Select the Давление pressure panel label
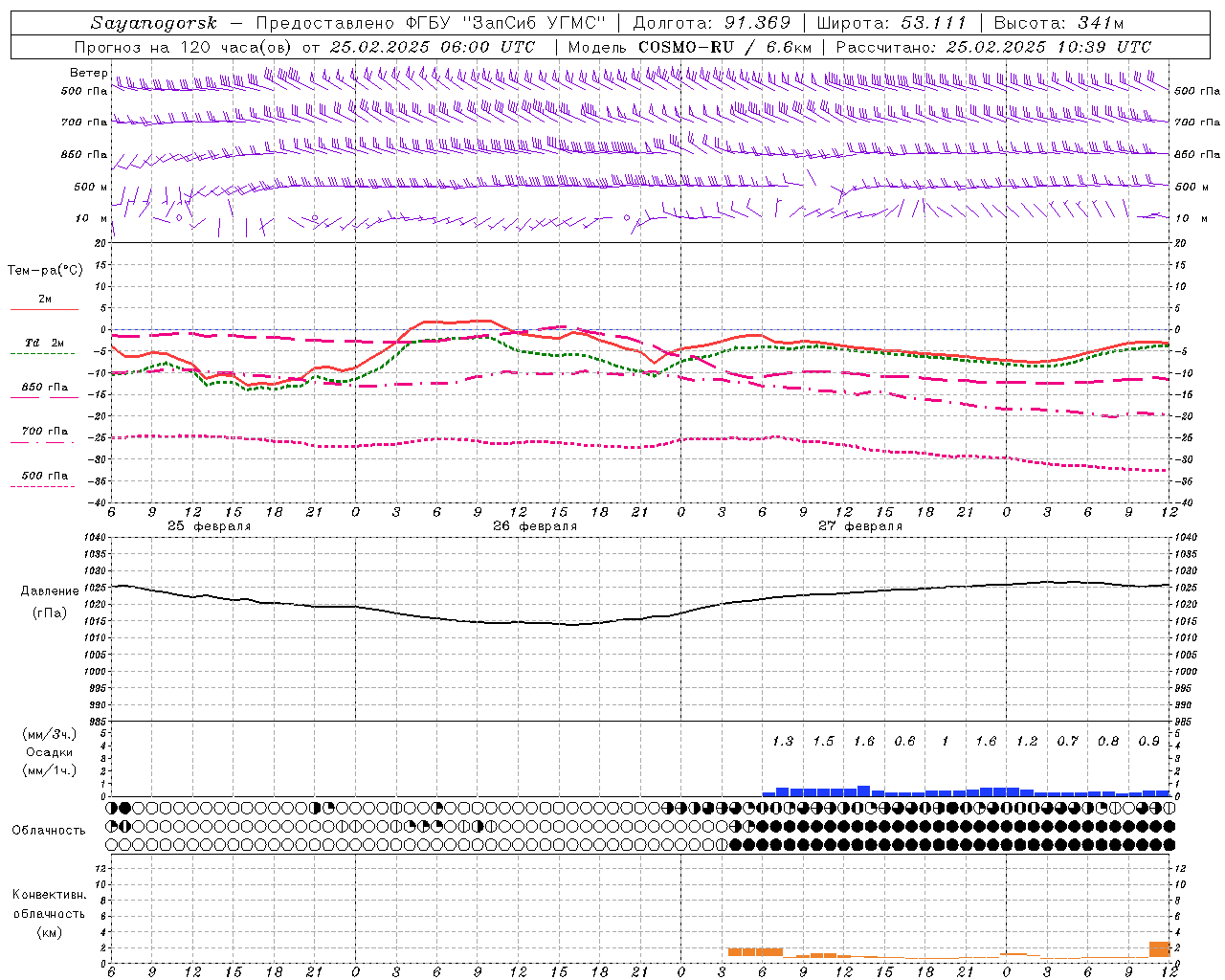 50,591
